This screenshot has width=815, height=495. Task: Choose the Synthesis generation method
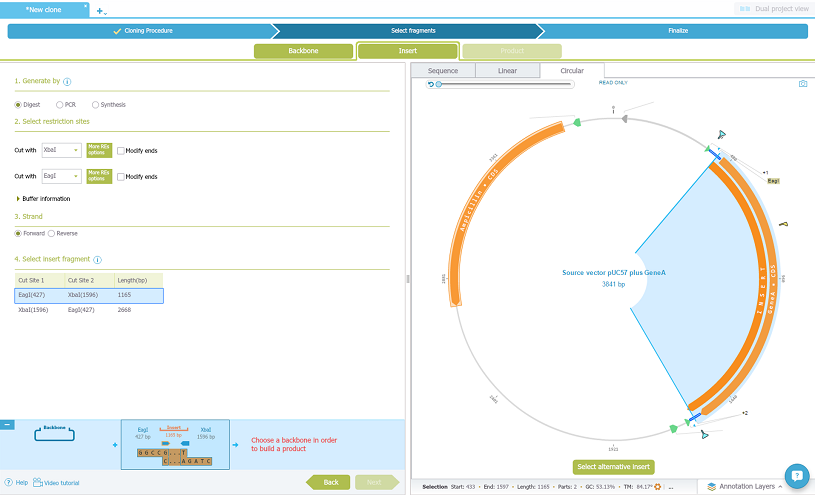click(x=95, y=104)
